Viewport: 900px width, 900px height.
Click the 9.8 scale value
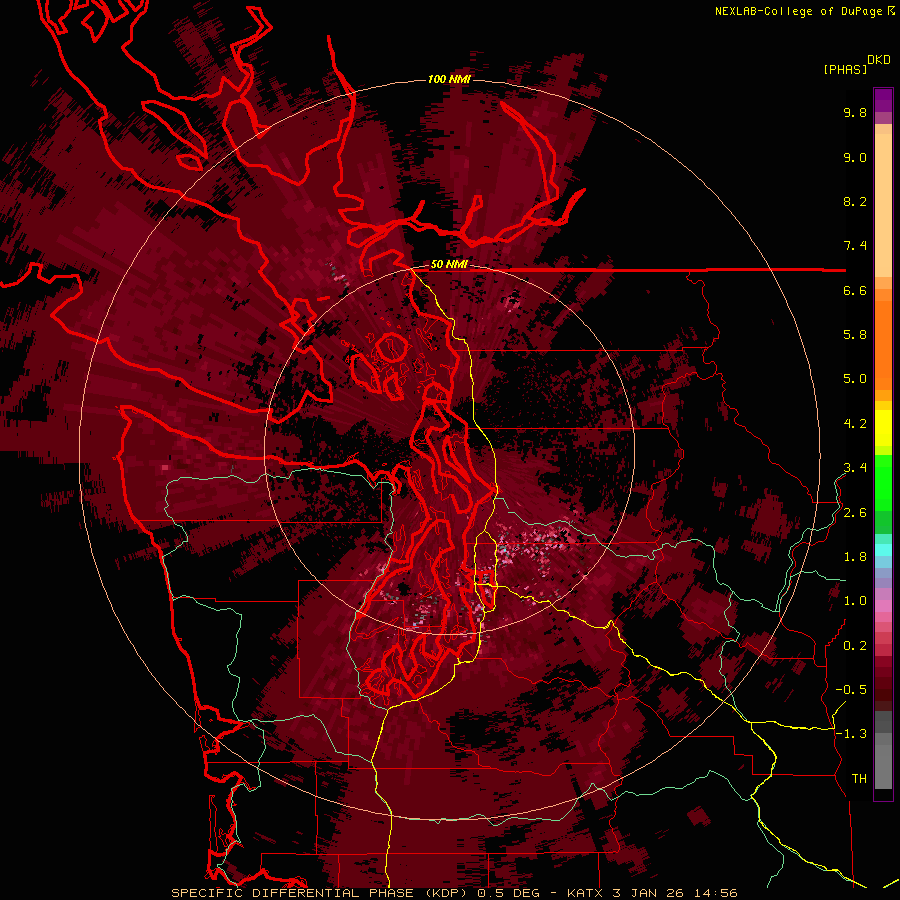tap(855, 112)
